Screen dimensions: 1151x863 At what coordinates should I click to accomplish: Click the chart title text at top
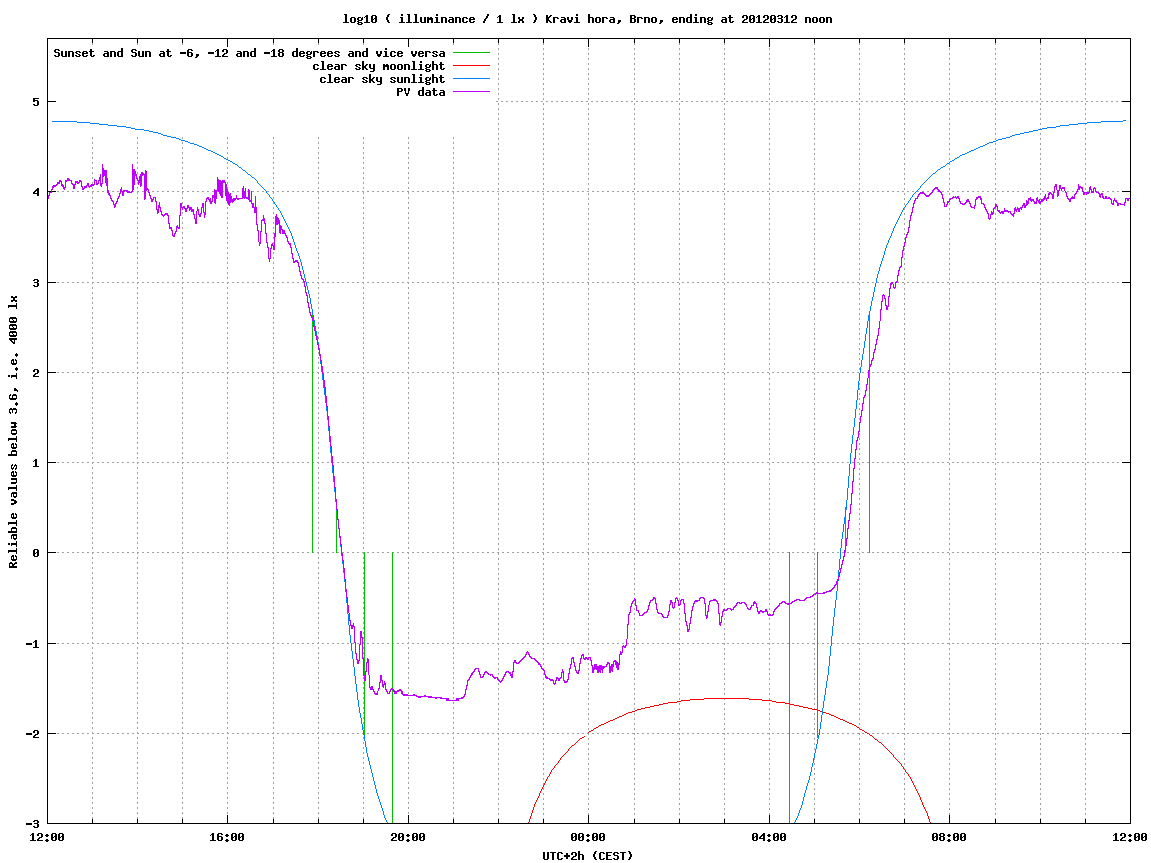587,19
